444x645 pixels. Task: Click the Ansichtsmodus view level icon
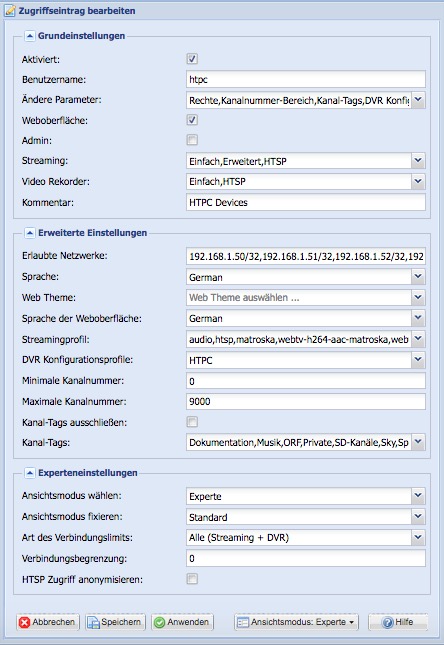coord(243,622)
